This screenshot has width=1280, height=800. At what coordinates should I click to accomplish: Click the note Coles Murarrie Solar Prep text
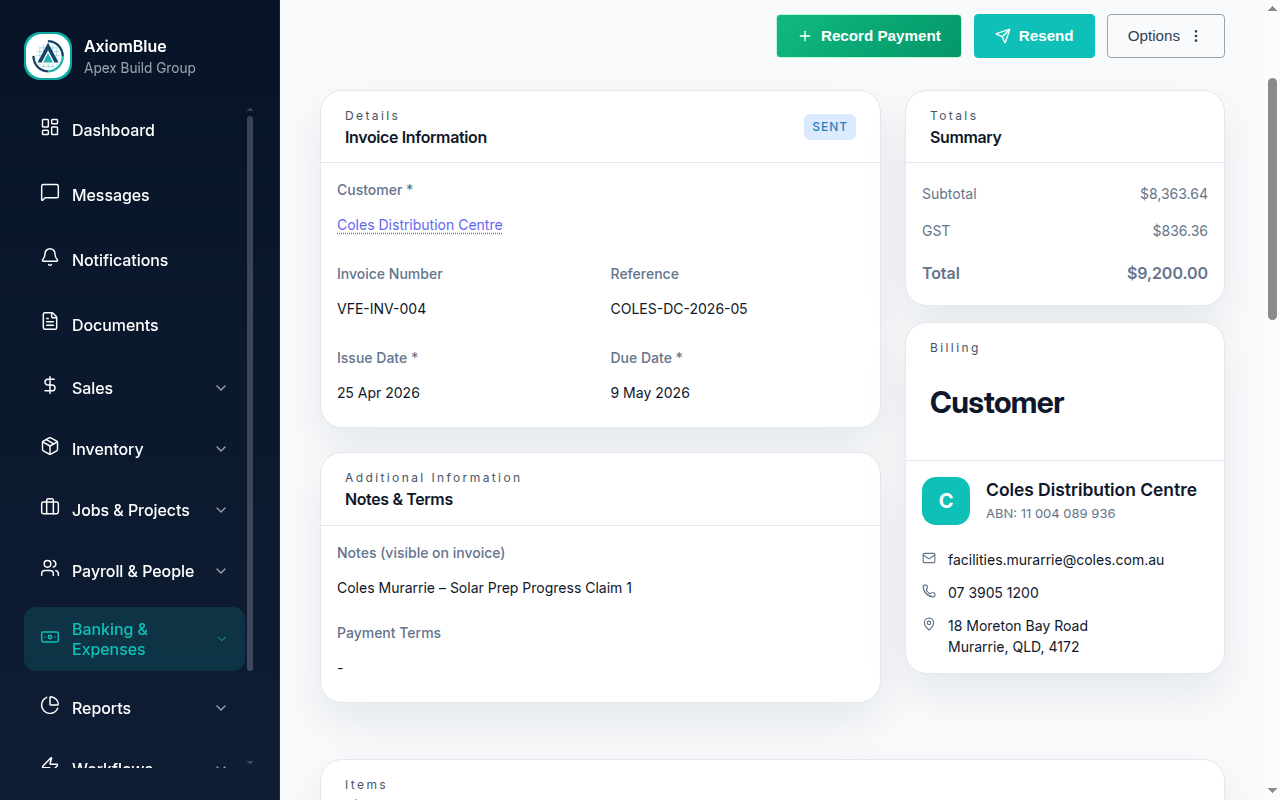pos(485,588)
